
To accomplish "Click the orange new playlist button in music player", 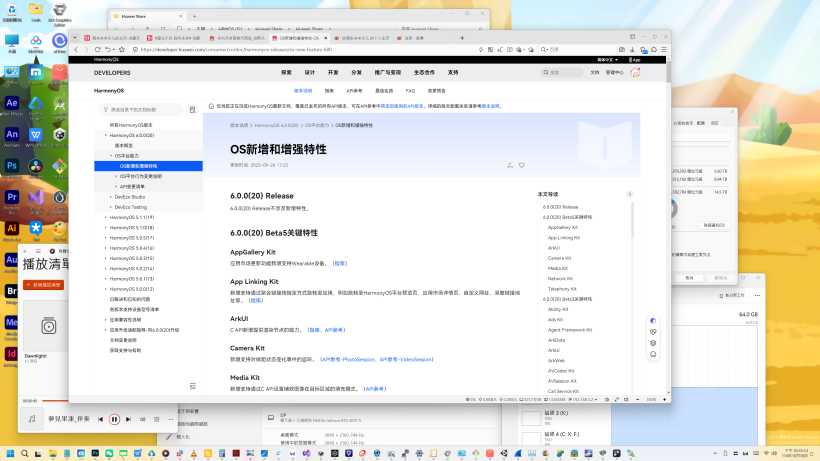I will 44,285.
